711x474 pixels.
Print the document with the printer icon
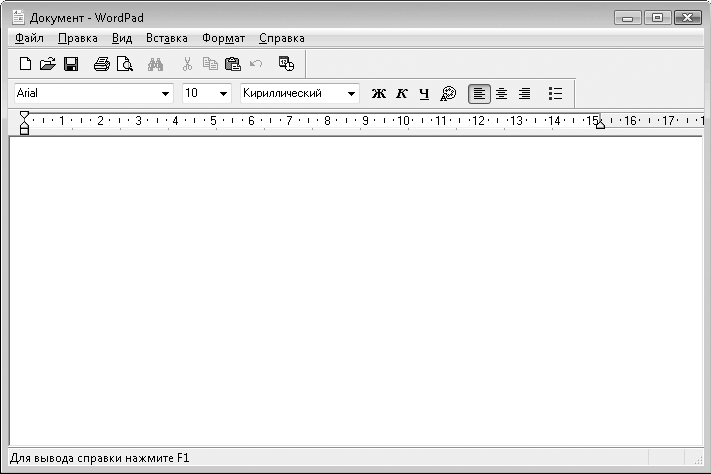click(x=101, y=64)
